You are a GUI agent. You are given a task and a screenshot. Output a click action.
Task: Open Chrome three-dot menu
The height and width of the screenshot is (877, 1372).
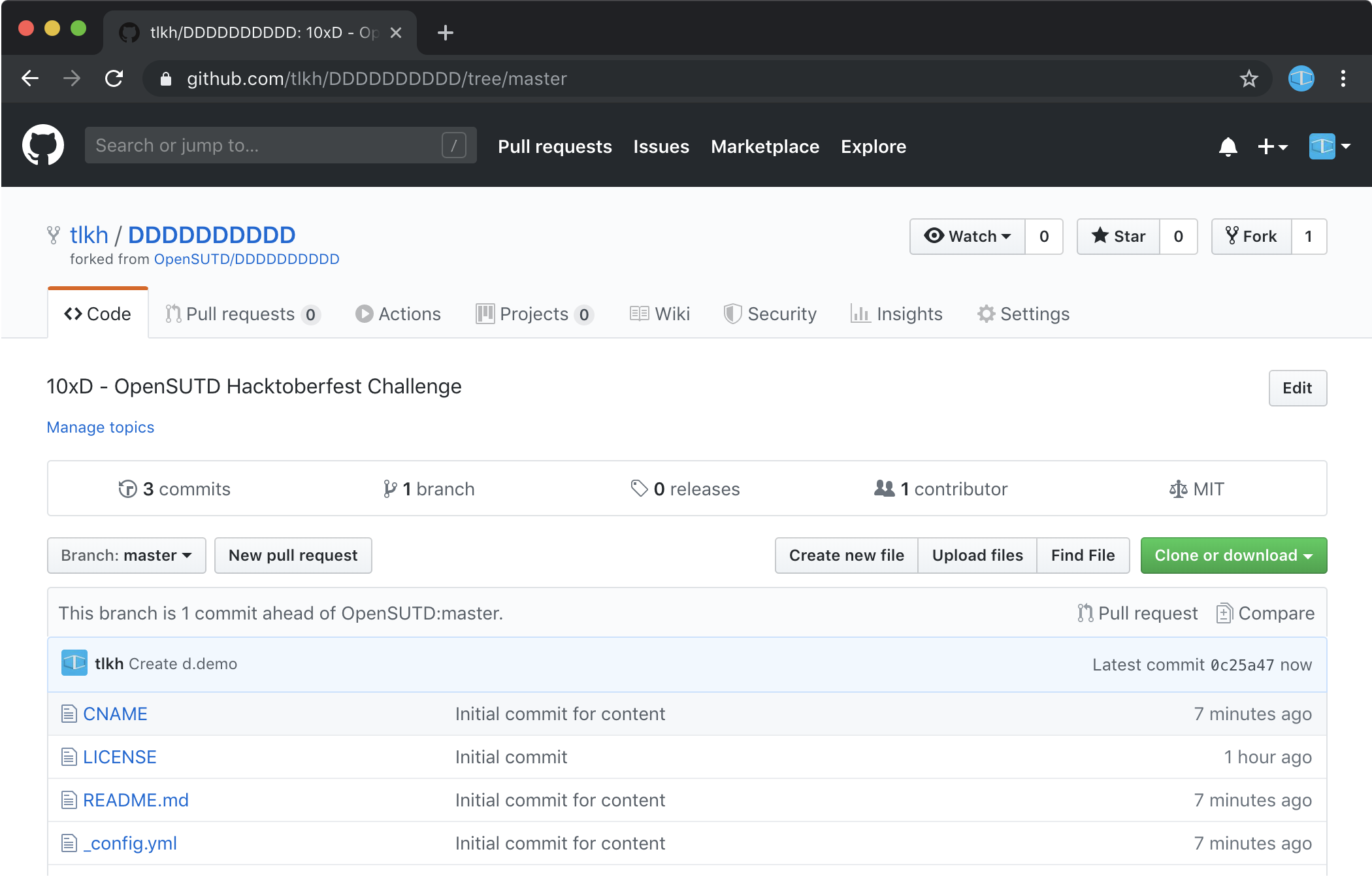(x=1343, y=79)
